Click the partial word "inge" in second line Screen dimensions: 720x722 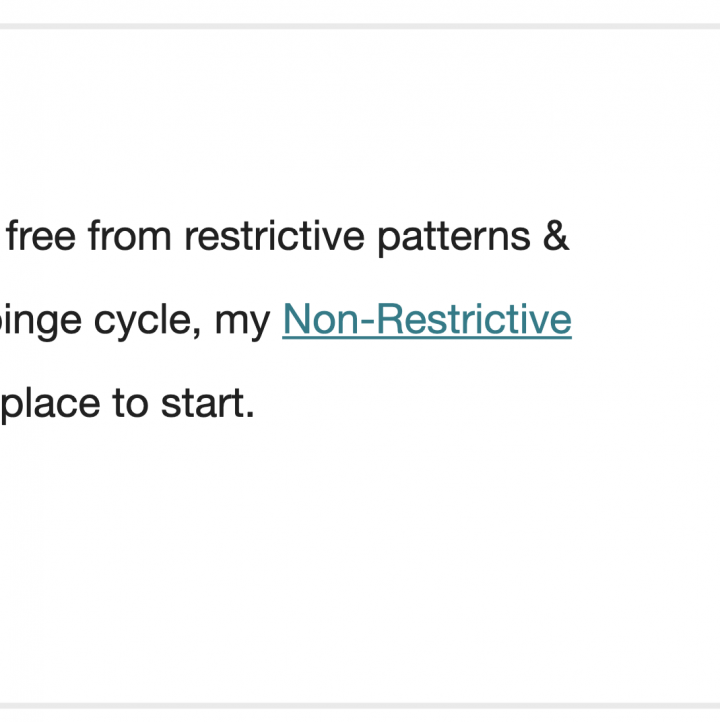tap(41, 322)
